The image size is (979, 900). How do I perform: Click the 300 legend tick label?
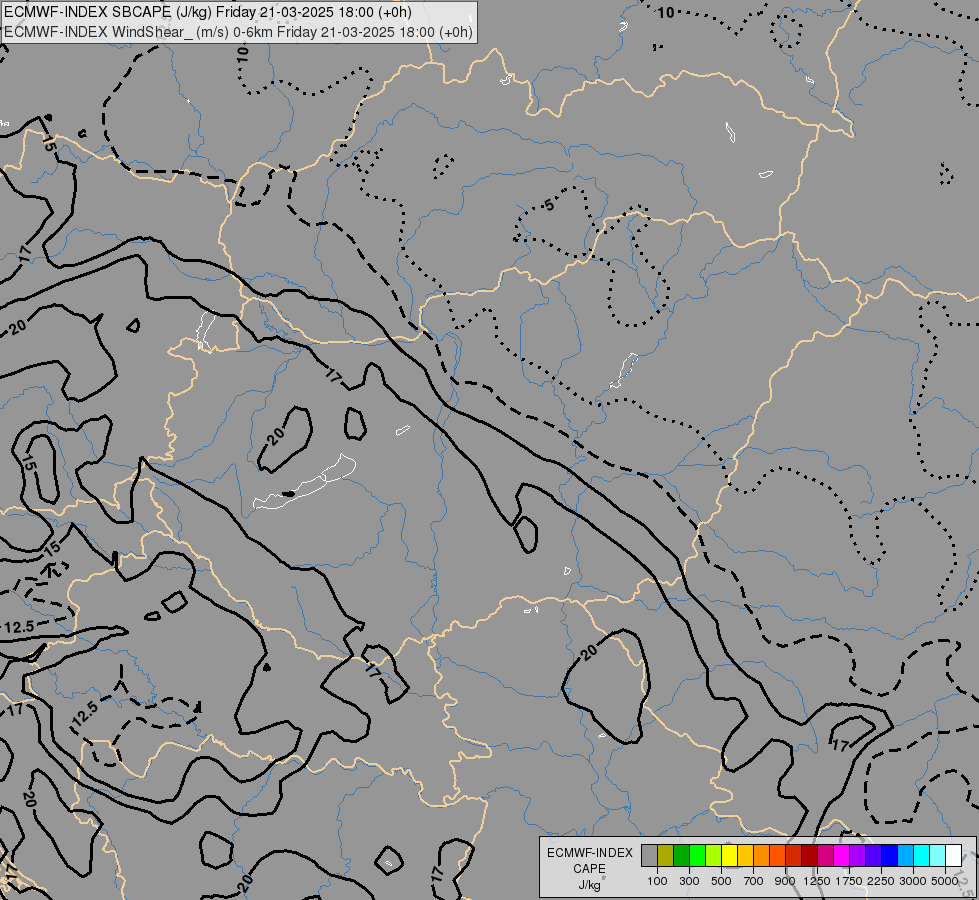coord(689,881)
